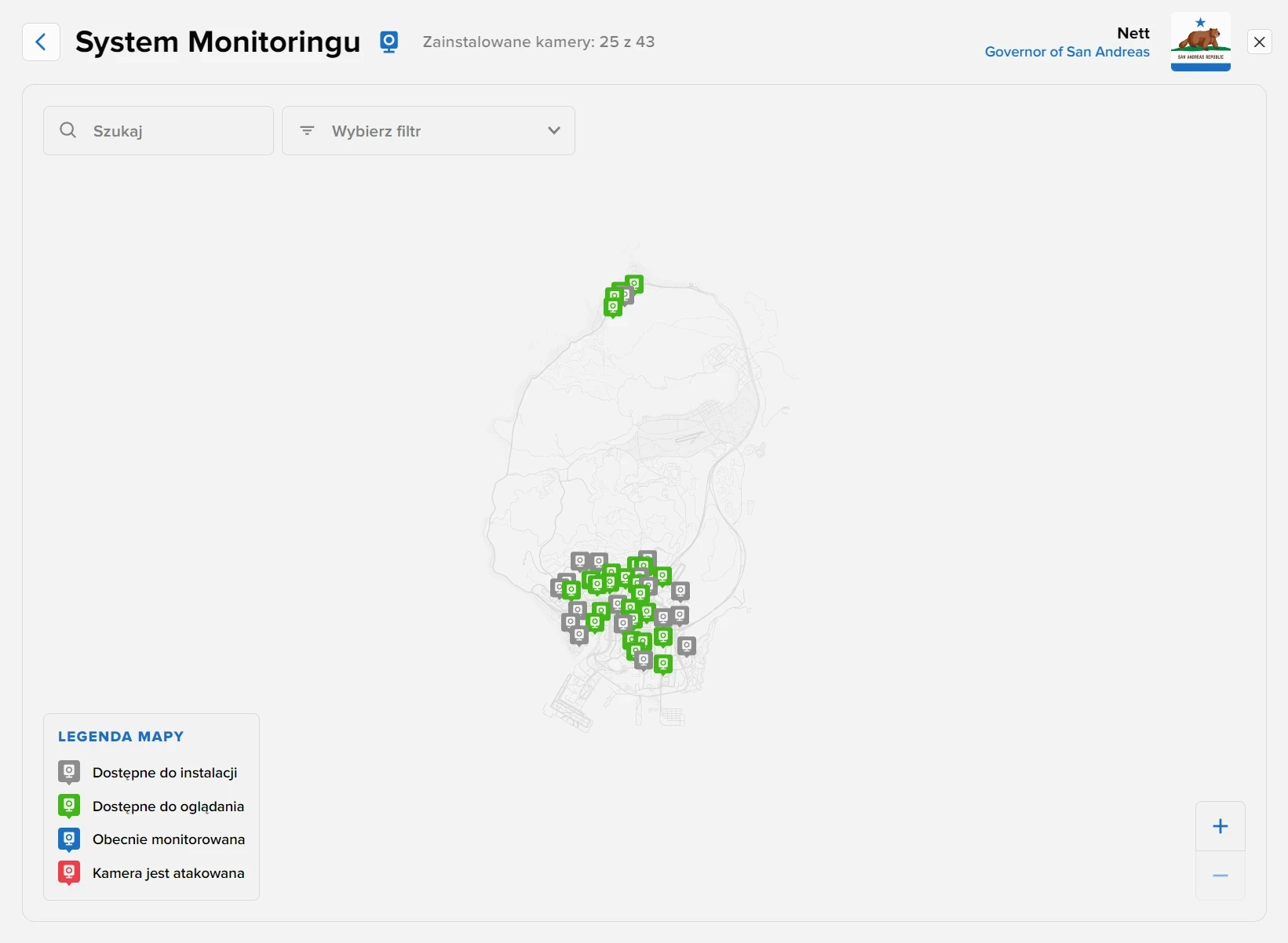Screen dimensions: 1288x943
Task: Zoom in the map with the plus button
Action: coord(1220,826)
